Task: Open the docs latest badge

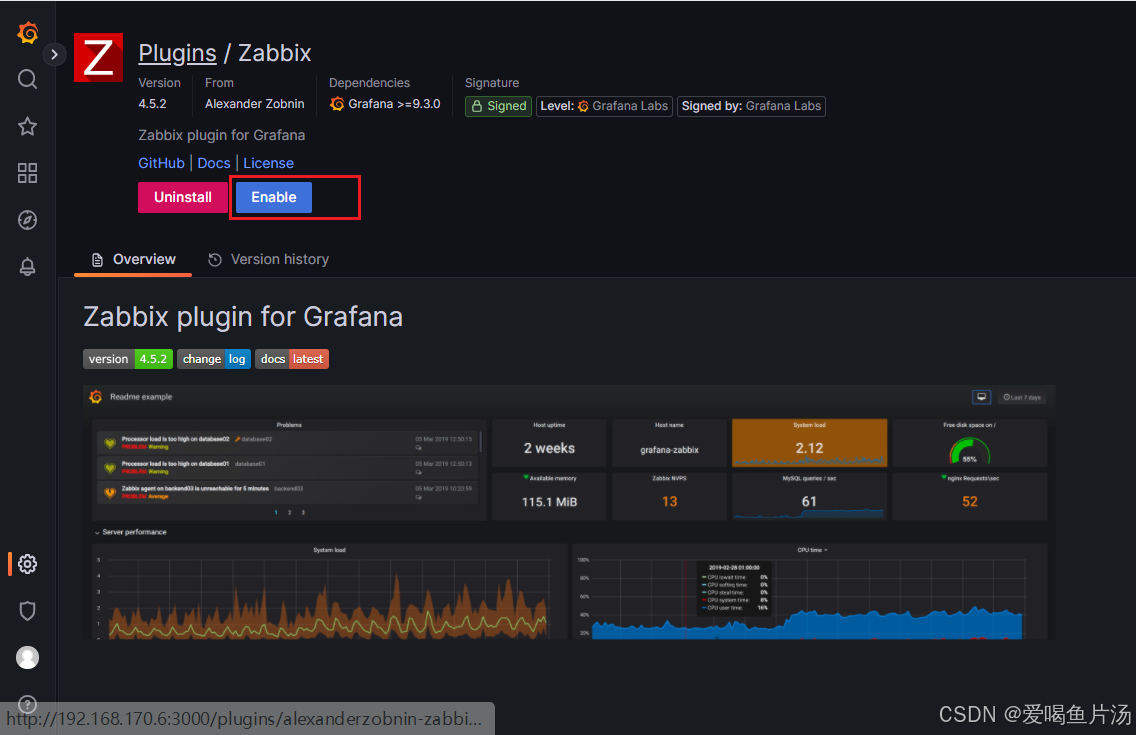Action: pos(292,359)
